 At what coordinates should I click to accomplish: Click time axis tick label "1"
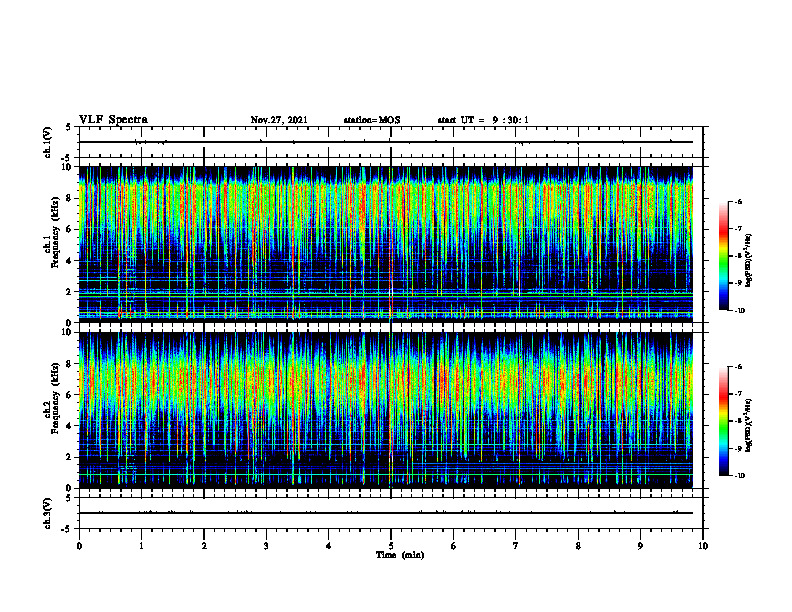coord(141,546)
